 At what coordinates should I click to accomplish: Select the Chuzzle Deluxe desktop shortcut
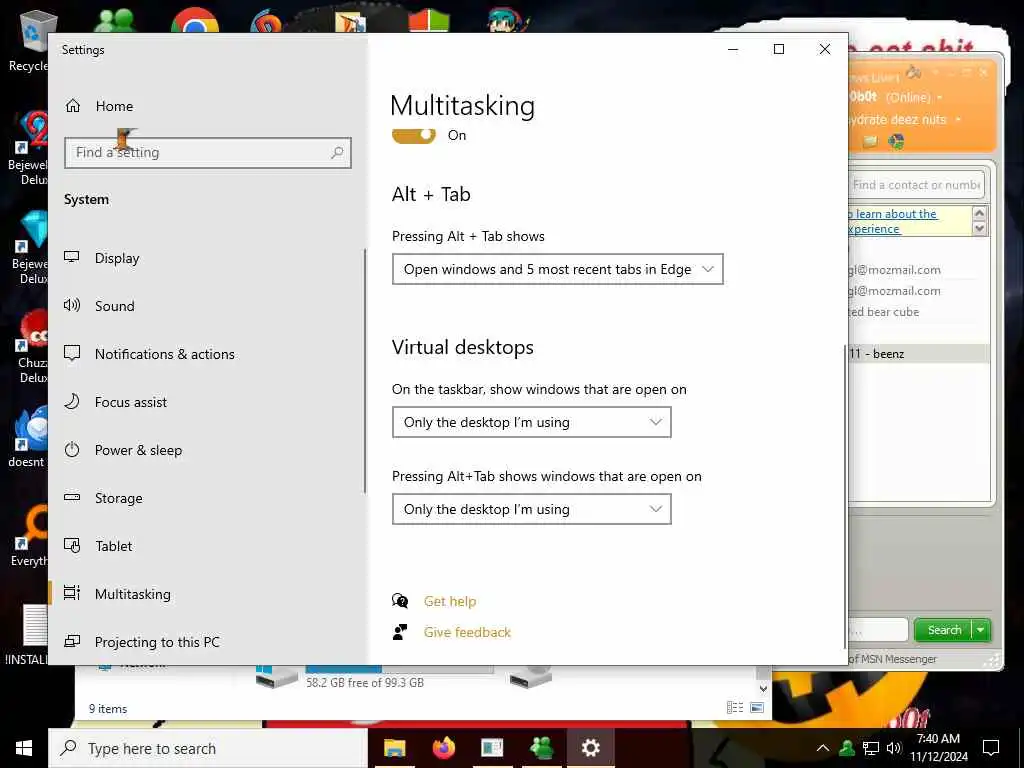click(31, 346)
